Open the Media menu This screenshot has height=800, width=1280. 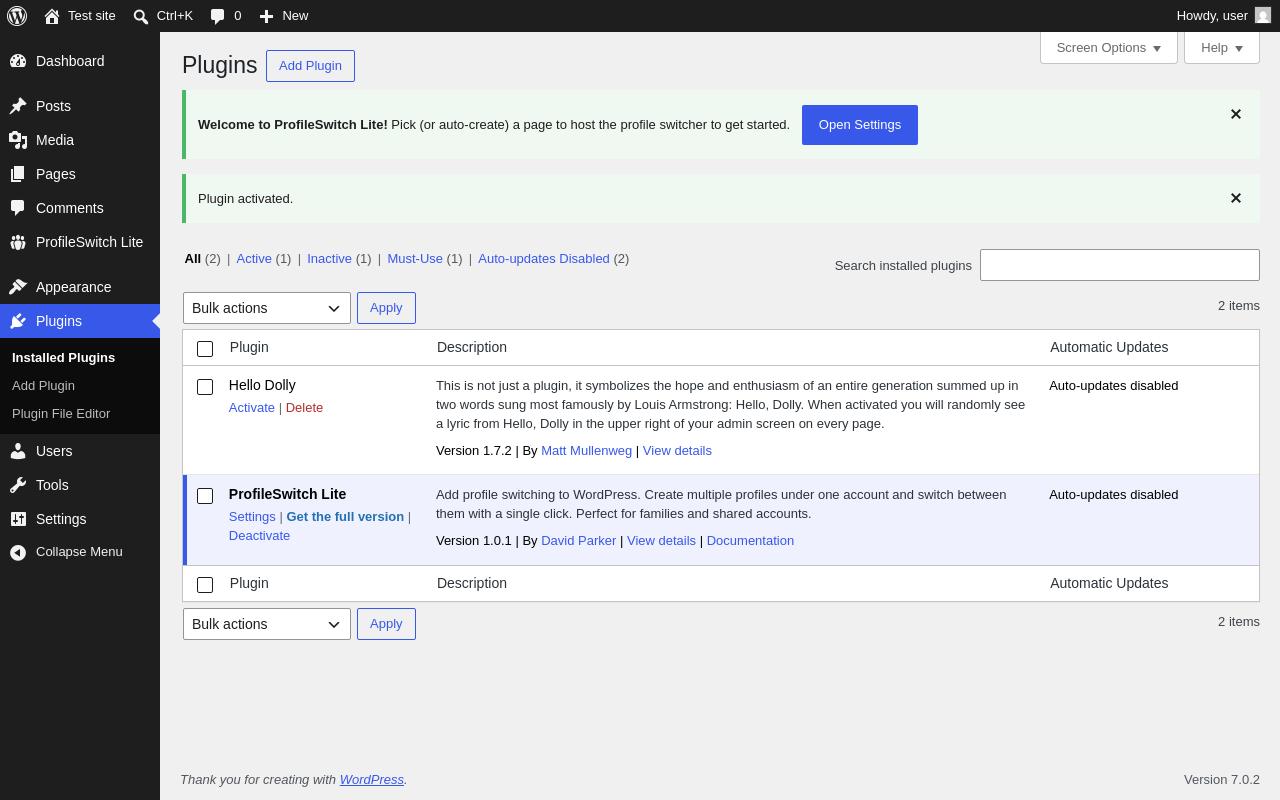pyautogui.click(x=80, y=140)
